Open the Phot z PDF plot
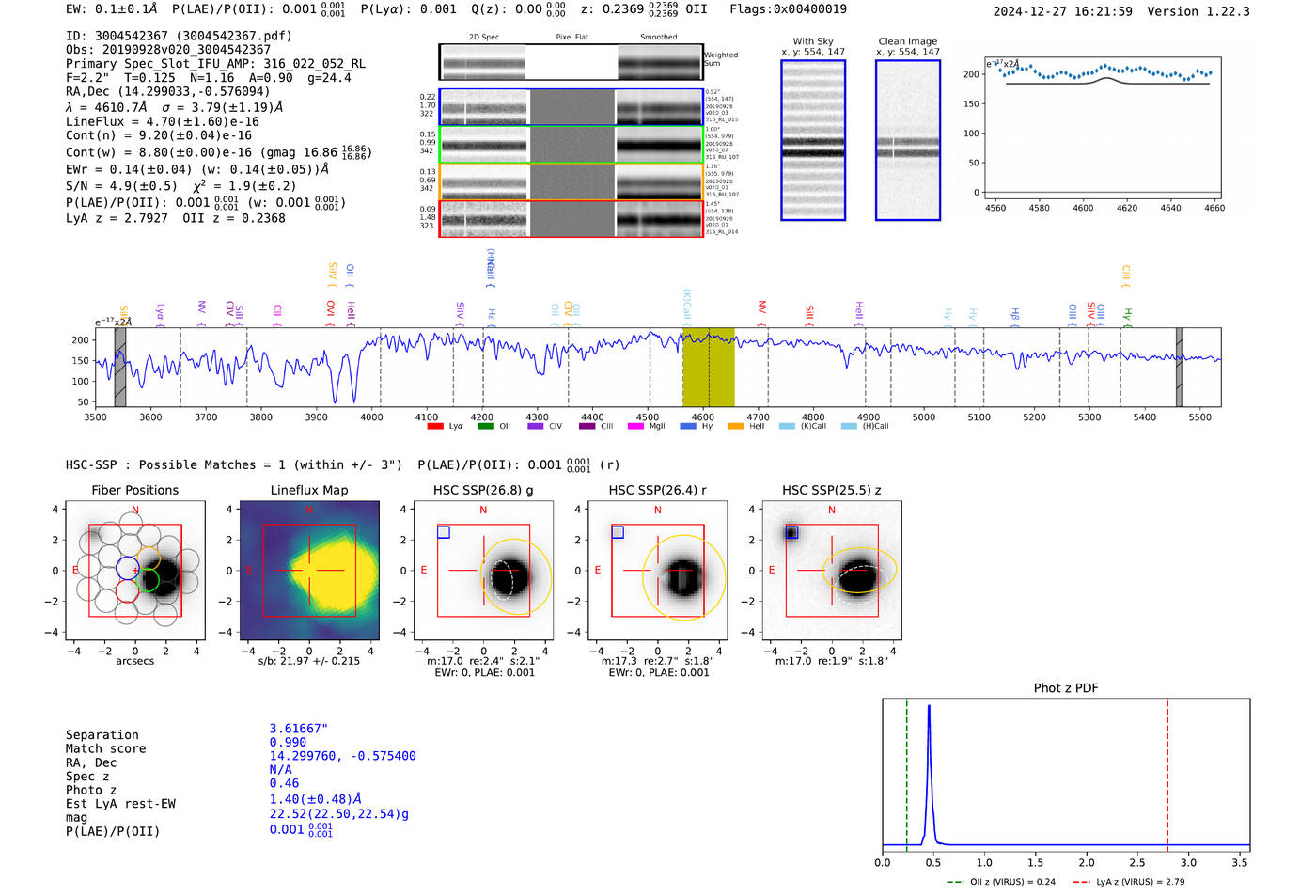The height and width of the screenshot is (896, 1316). point(1066,775)
